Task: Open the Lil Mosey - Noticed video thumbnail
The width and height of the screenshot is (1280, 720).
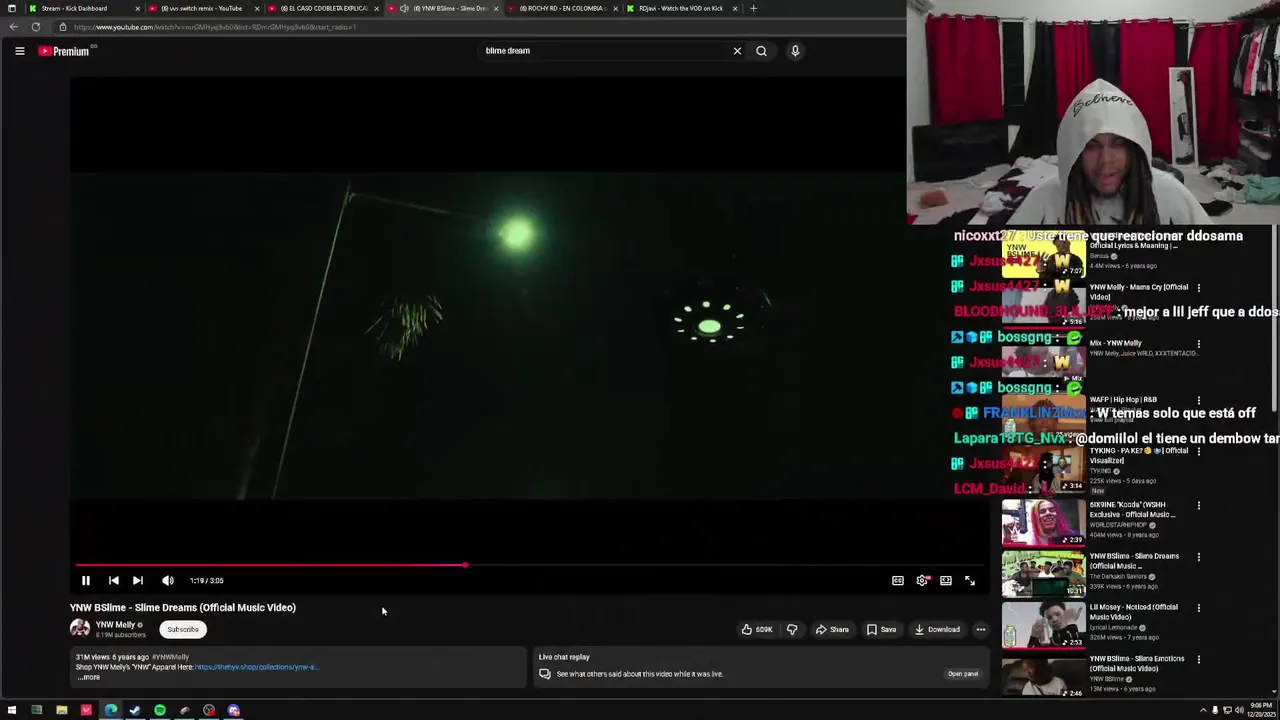Action: click(1043, 625)
